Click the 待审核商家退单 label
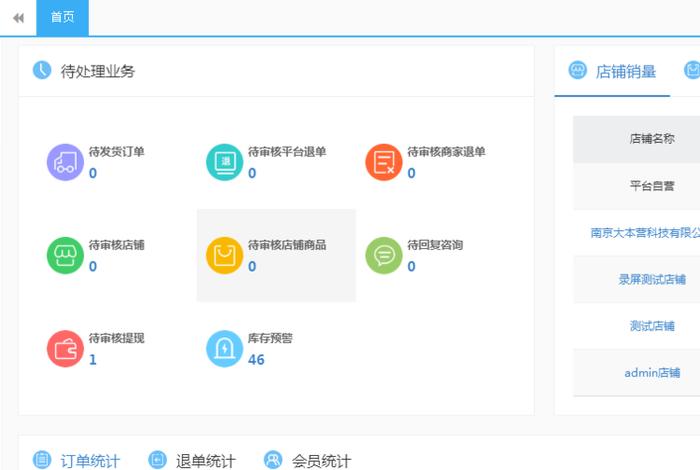This screenshot has height=470, width=700. (446, 152)
